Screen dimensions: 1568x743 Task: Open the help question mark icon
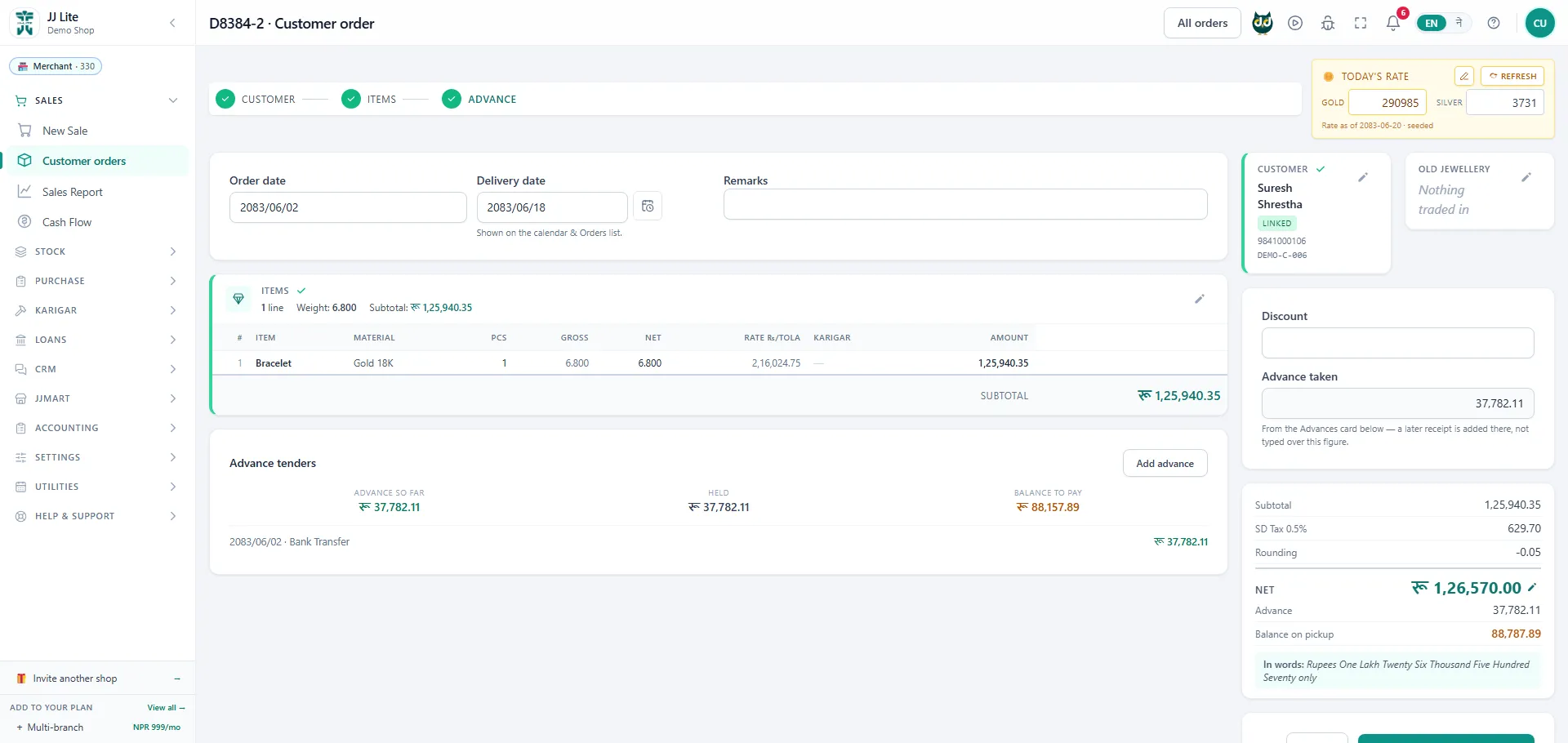(1494, 23)
